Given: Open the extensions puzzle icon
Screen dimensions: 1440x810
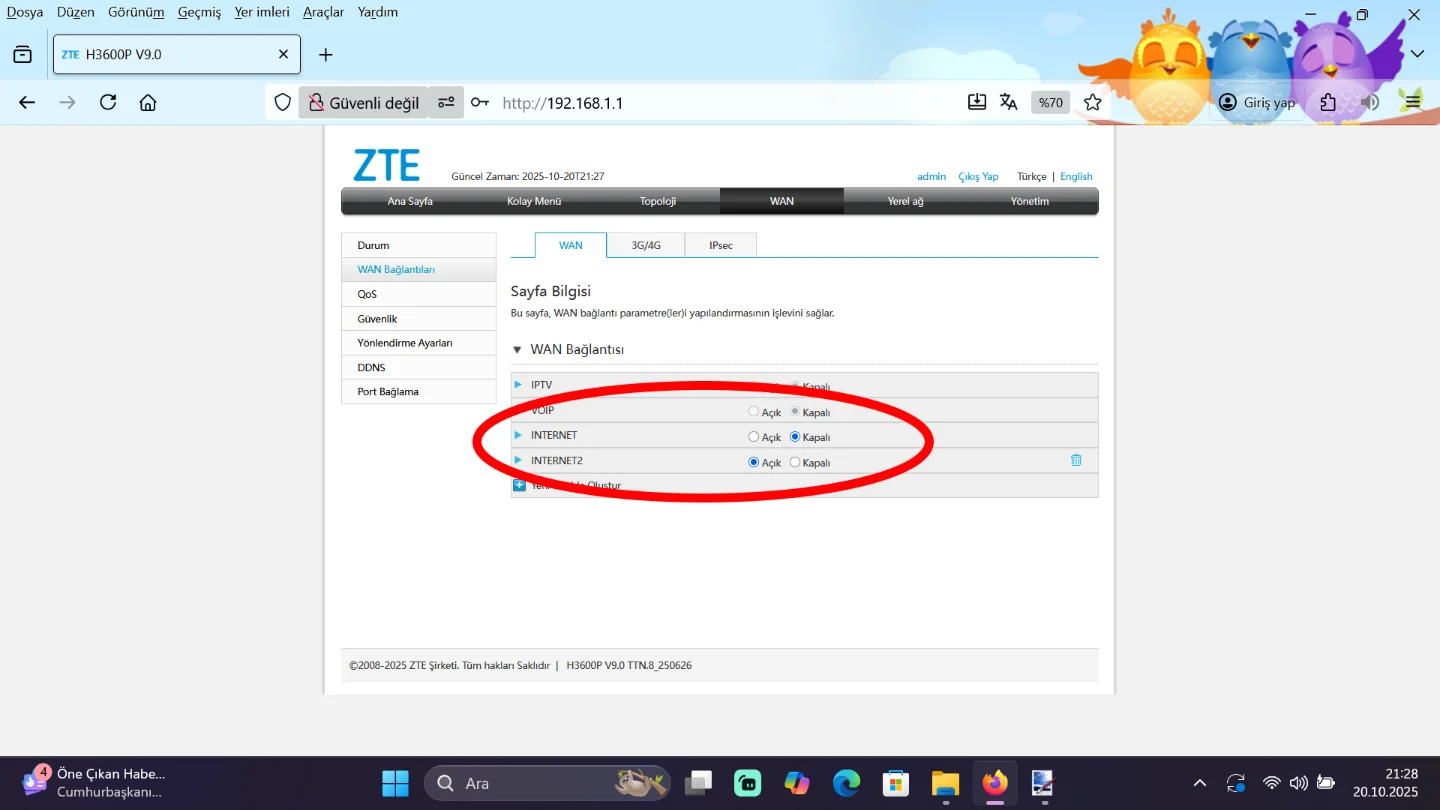Looking at the screenshot, I should (x=1328, y=102).
